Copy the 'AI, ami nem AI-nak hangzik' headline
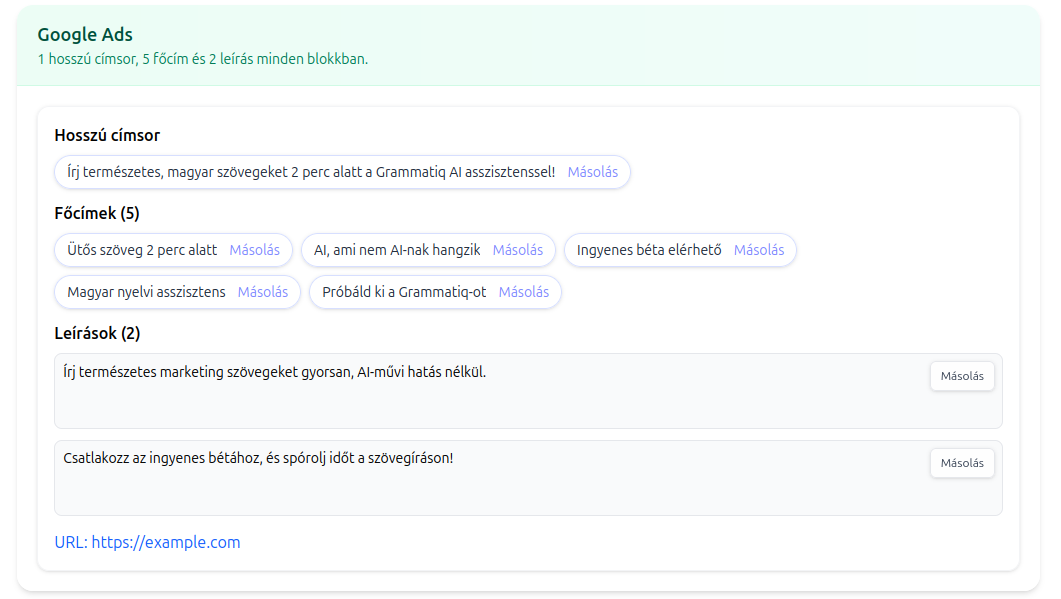Viewport: 1061px width, 599px height. click(517, 250)
